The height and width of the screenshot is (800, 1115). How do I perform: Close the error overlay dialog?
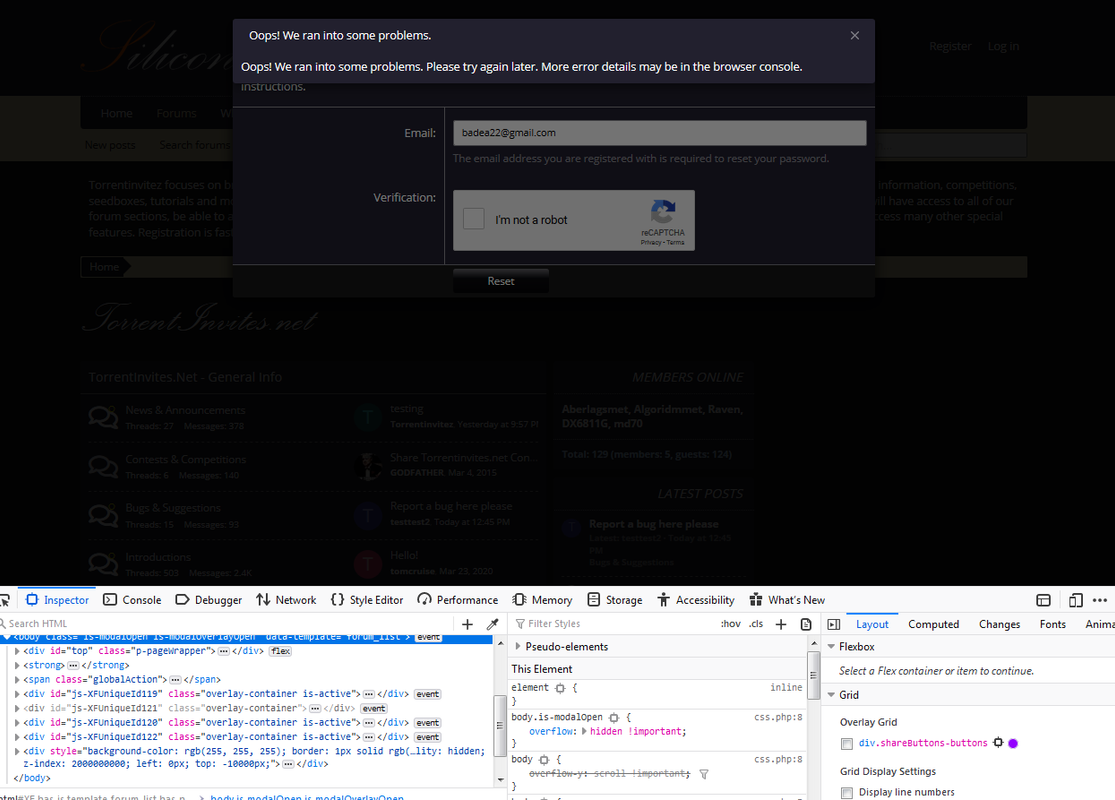[854, 35]
